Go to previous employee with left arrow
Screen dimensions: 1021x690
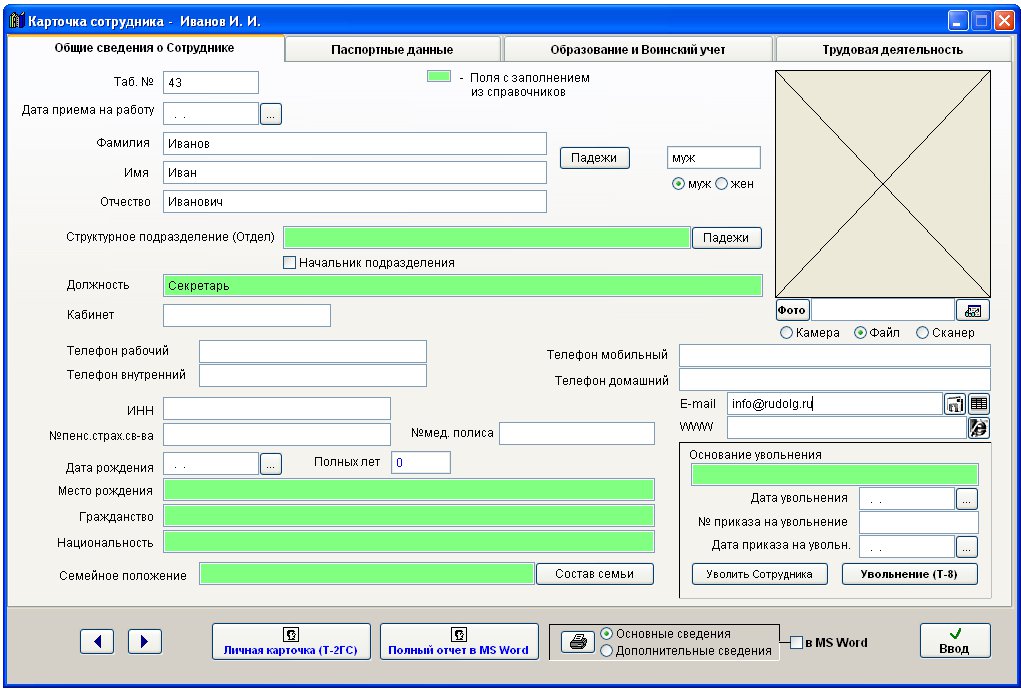(97, 641)
